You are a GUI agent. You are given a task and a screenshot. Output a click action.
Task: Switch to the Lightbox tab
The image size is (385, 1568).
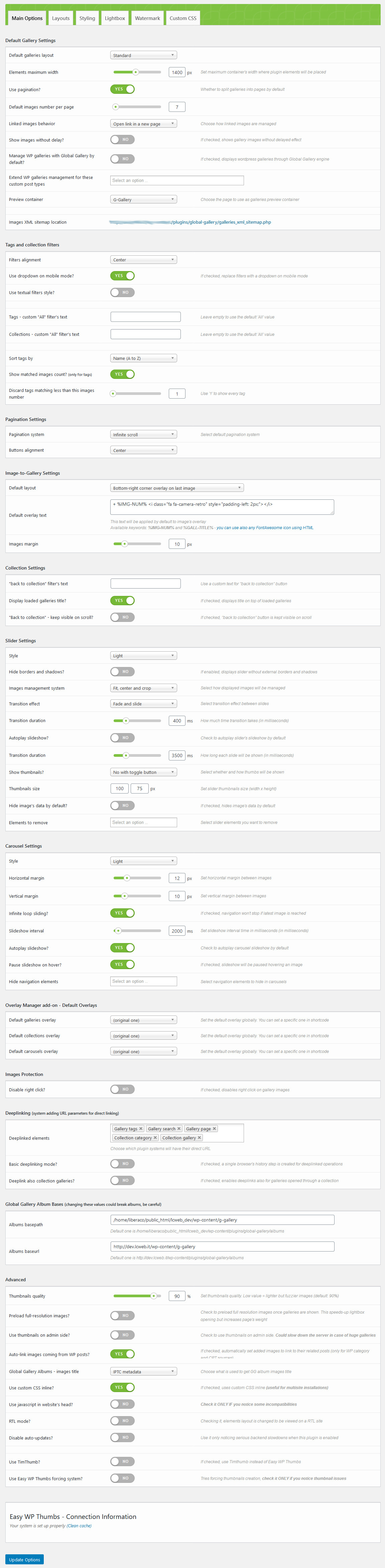[x=115, y=18]
